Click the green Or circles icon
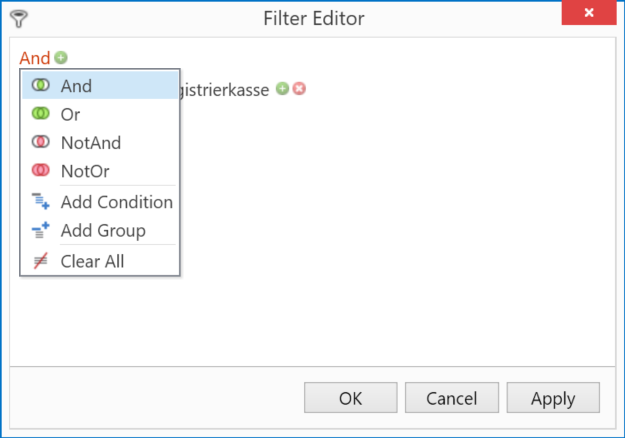Image resolution: width=625 pixels, height=438 pixels. (40, 114)
